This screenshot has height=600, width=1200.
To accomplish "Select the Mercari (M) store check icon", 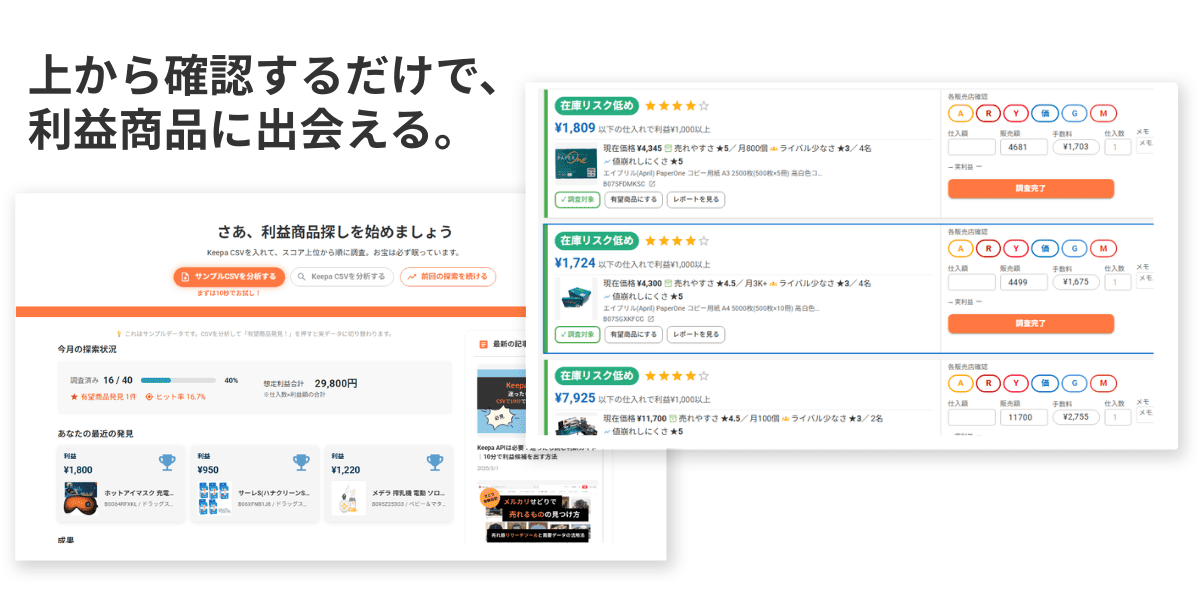I will [x=1104, y=112].
